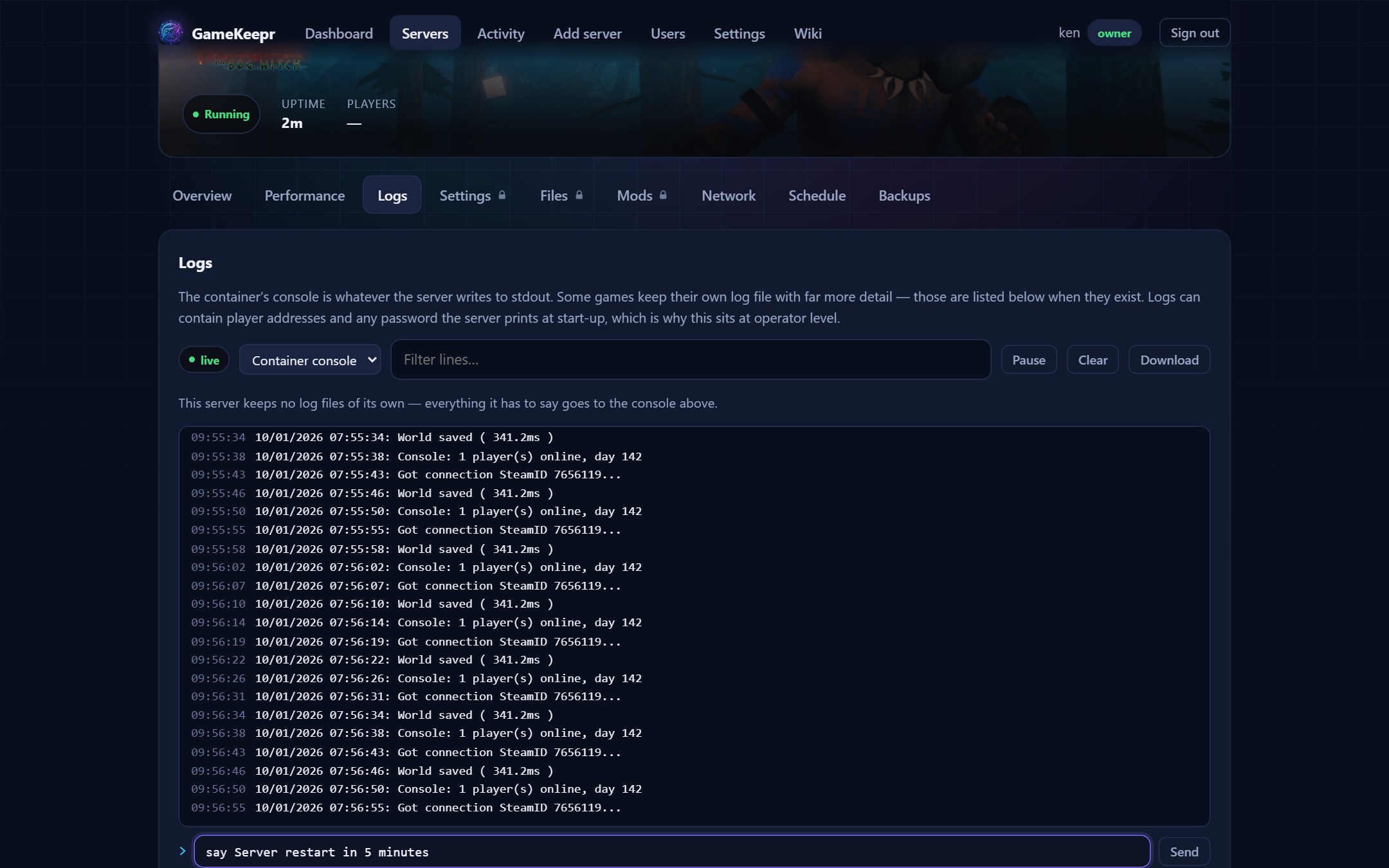Click the 09:56:14 players online log line

pos(694,622)
